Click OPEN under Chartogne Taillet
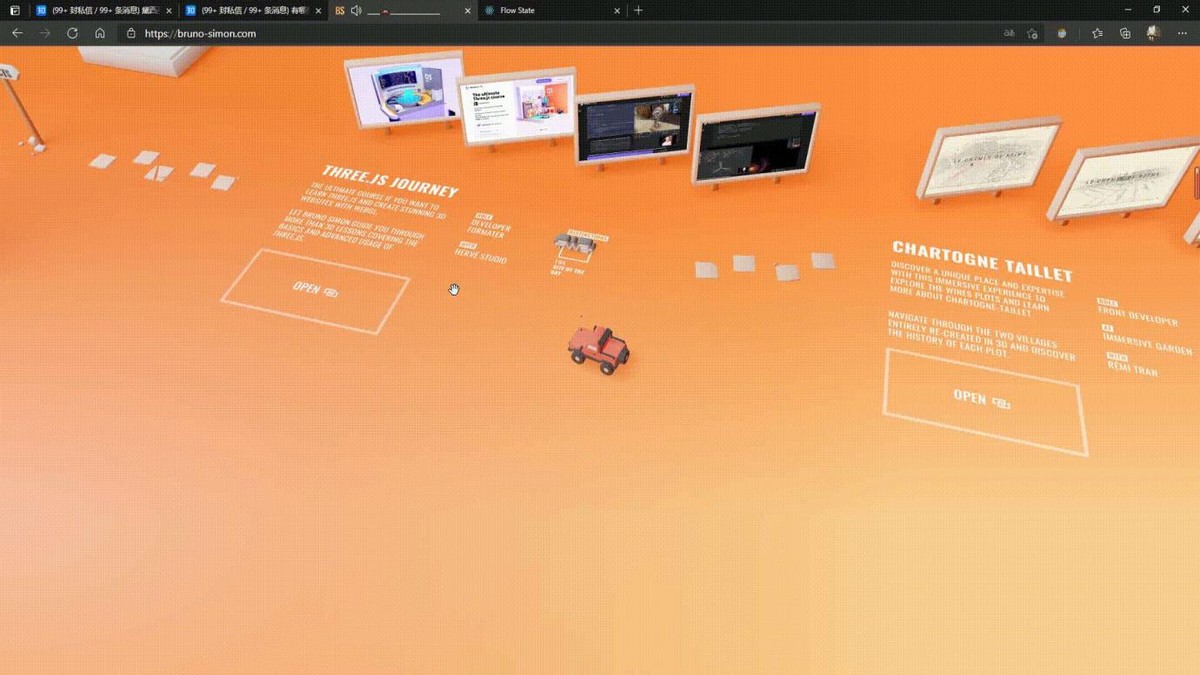This screenshot has height=675, width=1200. tap(984, 400)
